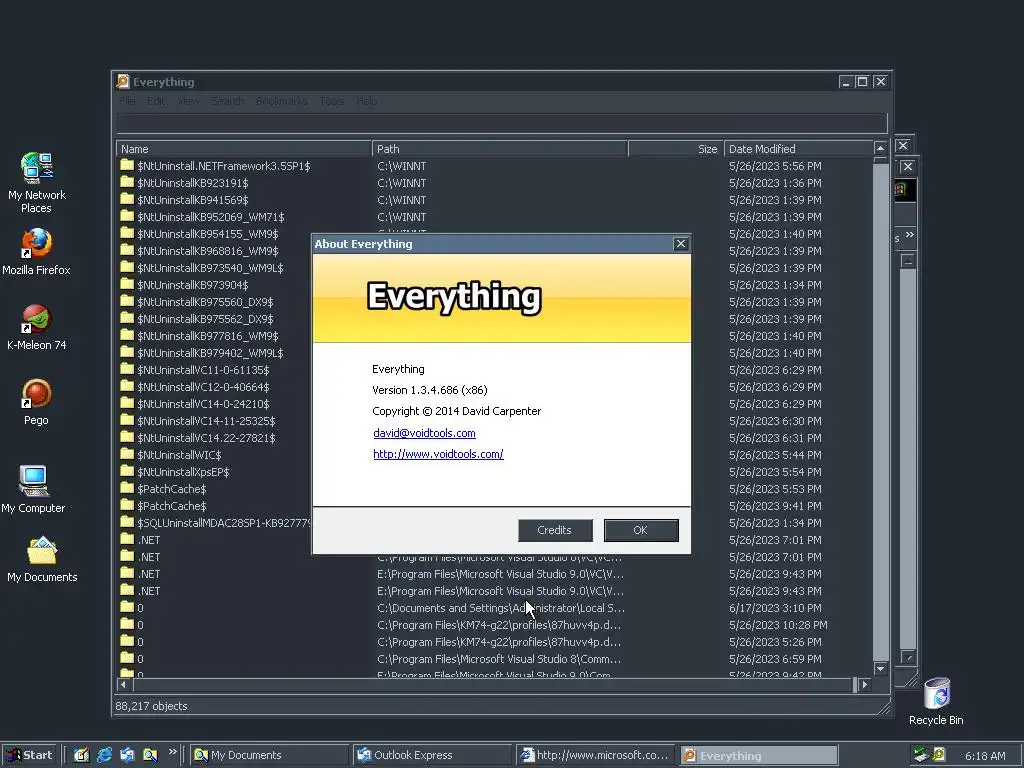Open the Bookmarks menu in Everything
The image size is (1024, 768).
[x=281, y=101]
